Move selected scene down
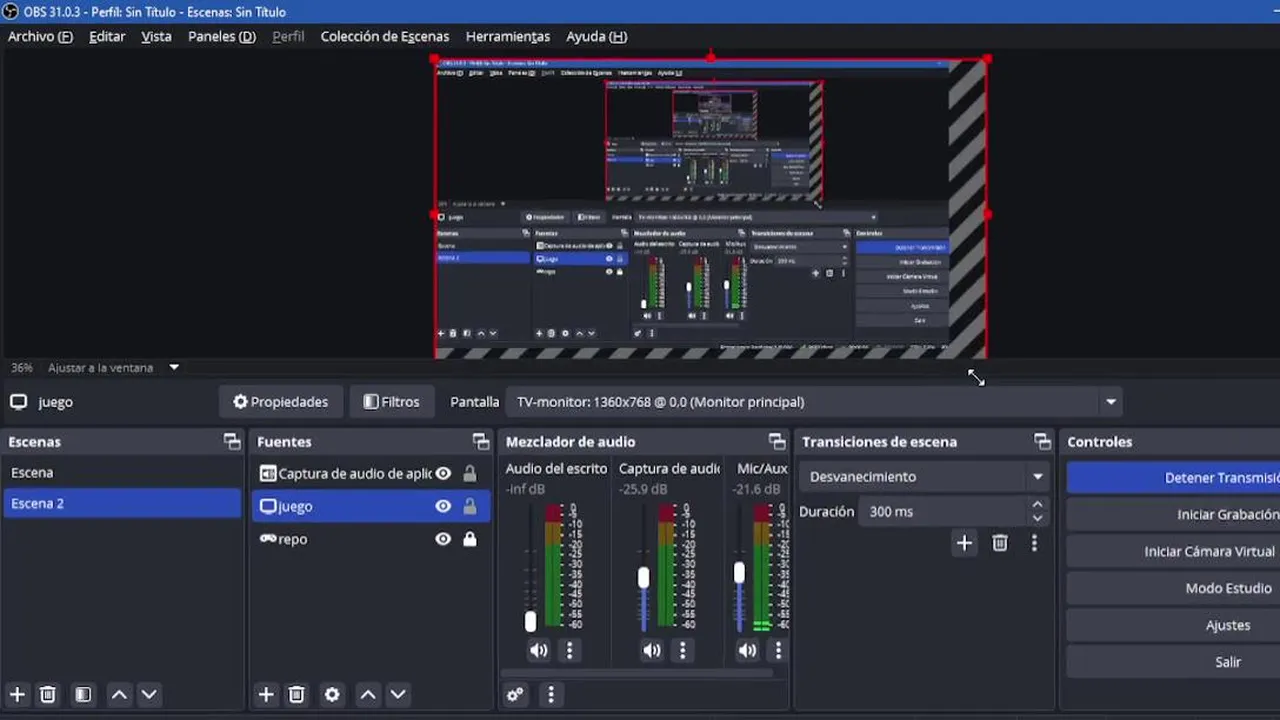The image size is (1280, 720). click(149, 694)
